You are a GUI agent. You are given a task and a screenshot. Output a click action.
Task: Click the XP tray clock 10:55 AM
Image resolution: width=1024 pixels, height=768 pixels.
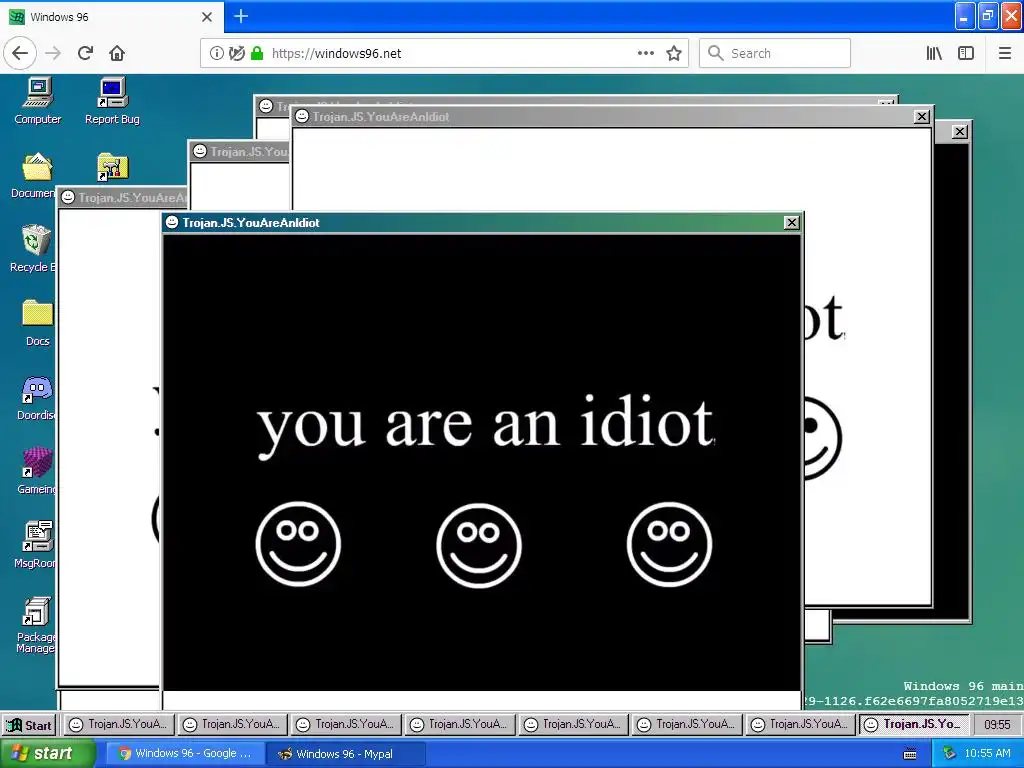point(987,754)
